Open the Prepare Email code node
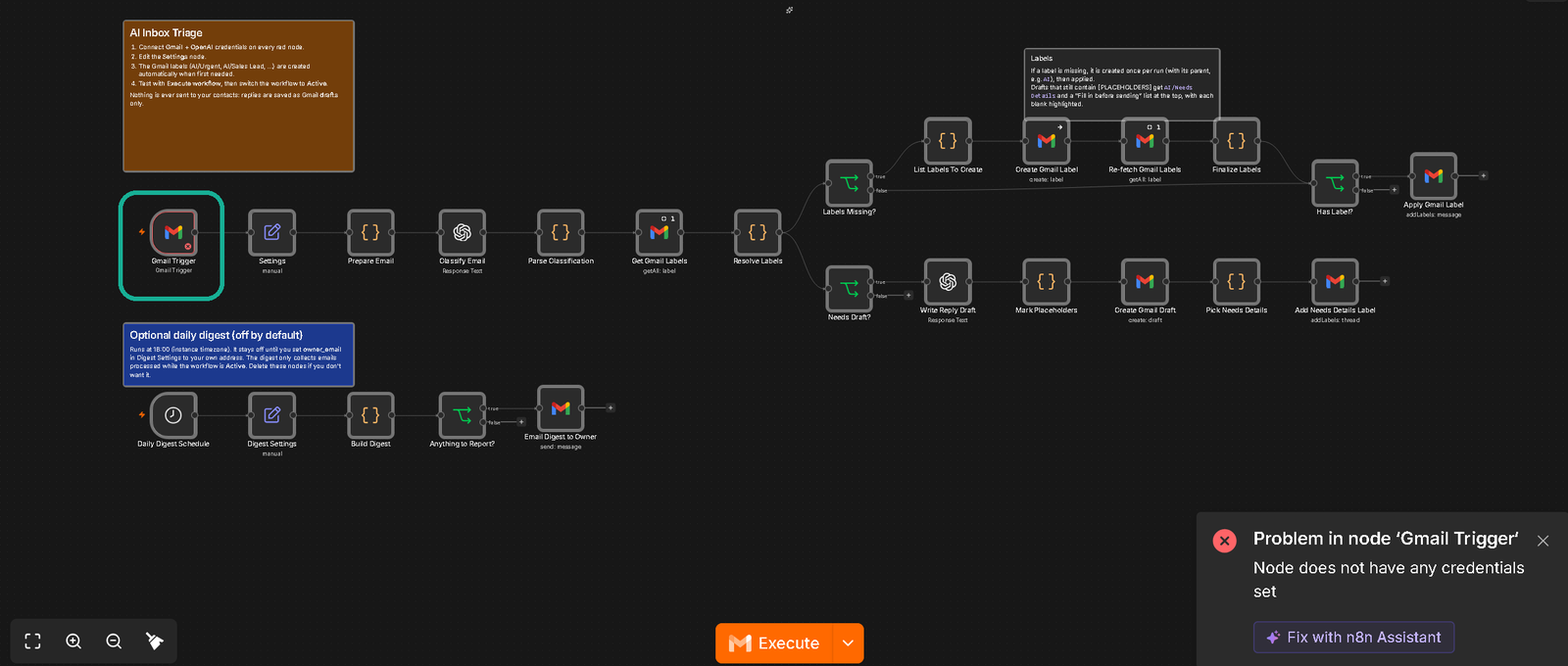1568x666 pixels. (x=370, y=233)
